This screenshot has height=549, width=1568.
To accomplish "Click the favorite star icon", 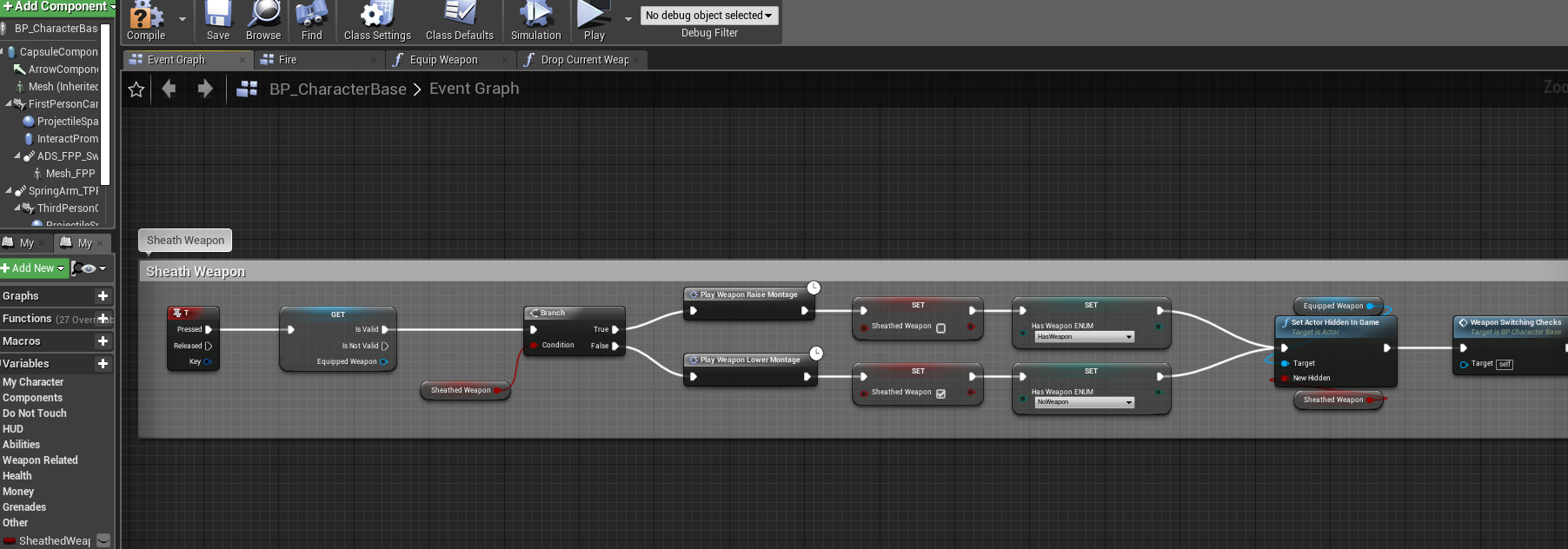I will click(x=136, y=89).
